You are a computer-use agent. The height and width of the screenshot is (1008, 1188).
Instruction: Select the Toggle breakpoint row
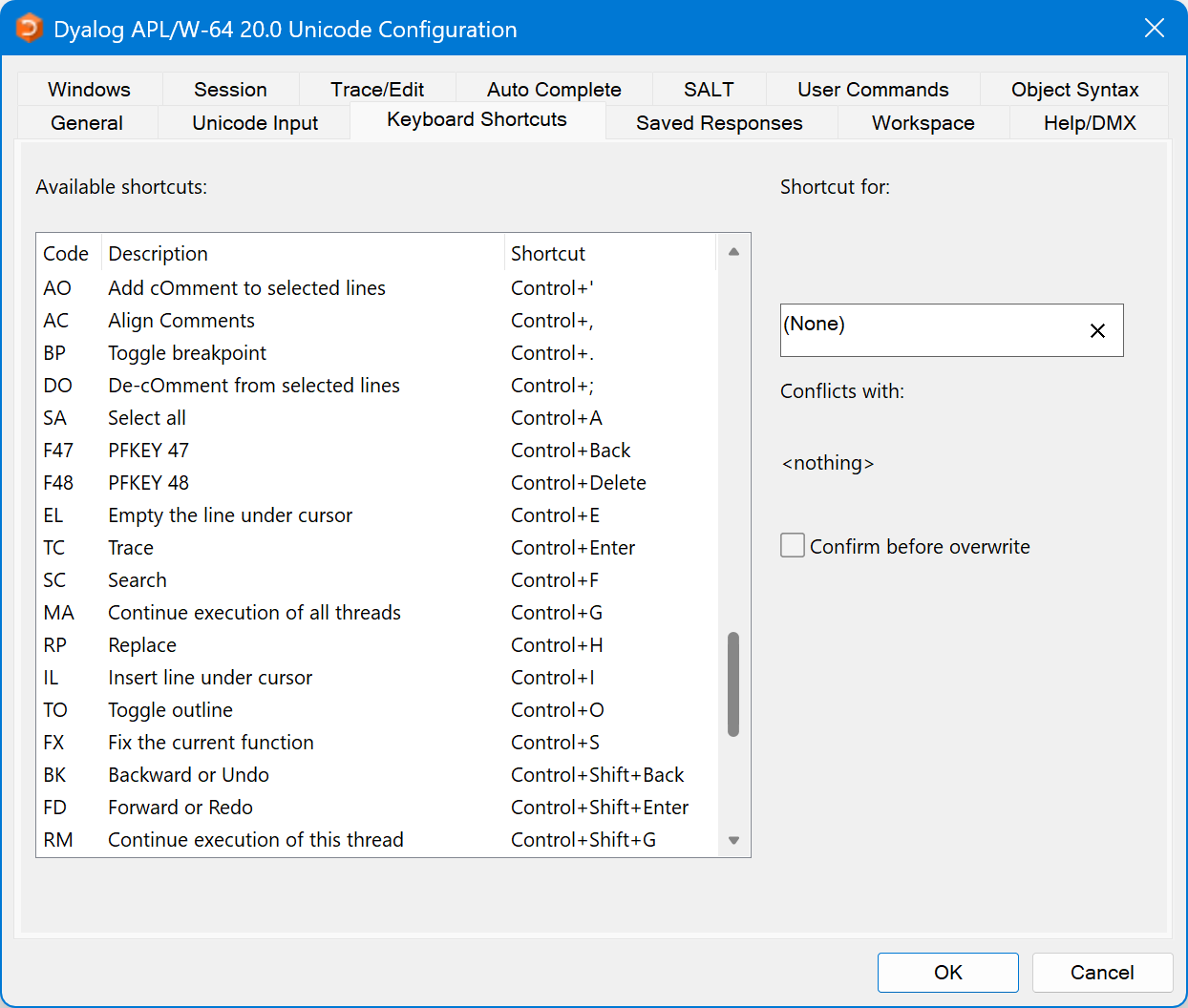377,353
